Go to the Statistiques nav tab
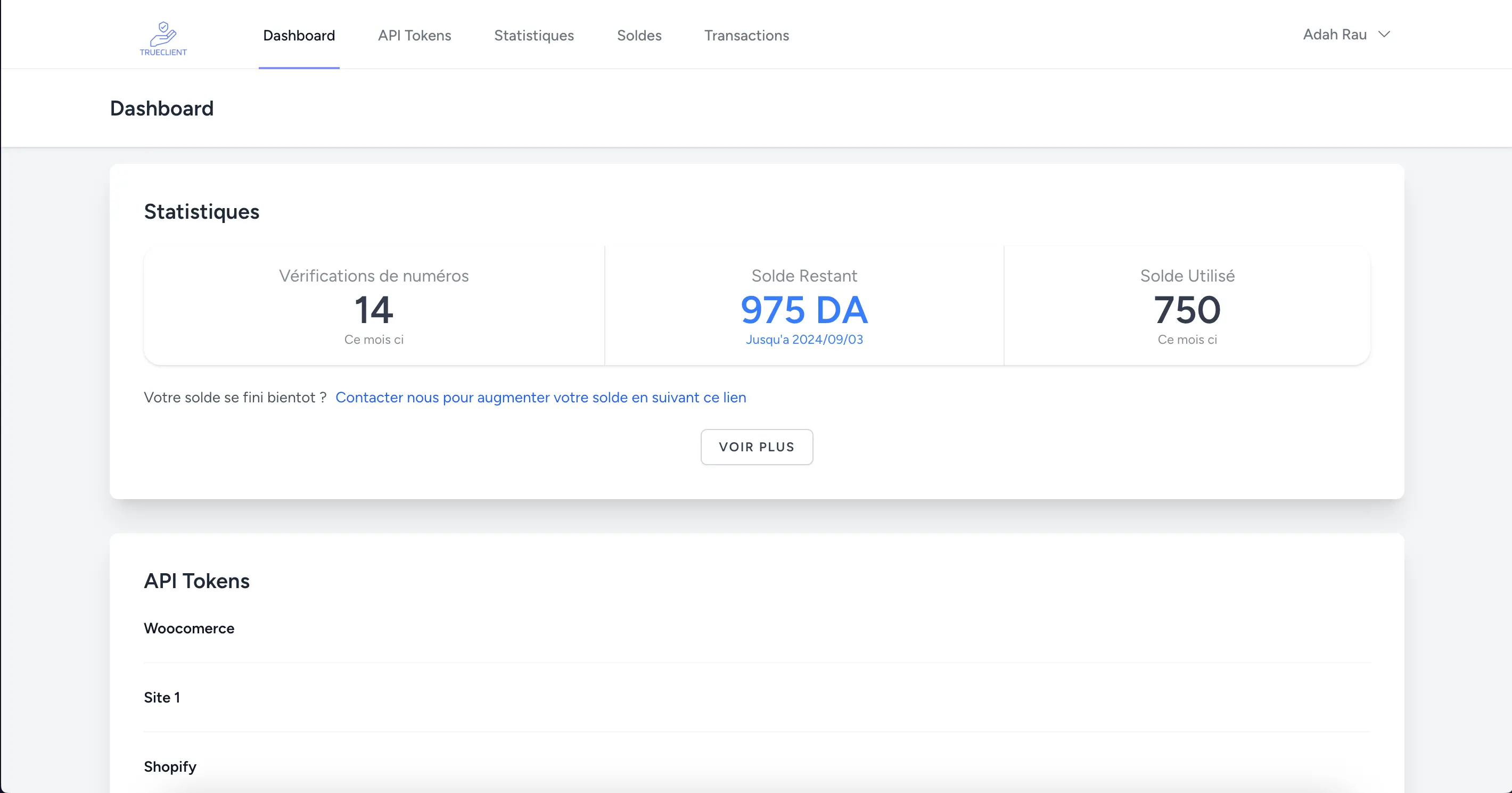Viewport: 1512px width, 793px height. click(533, 35)
